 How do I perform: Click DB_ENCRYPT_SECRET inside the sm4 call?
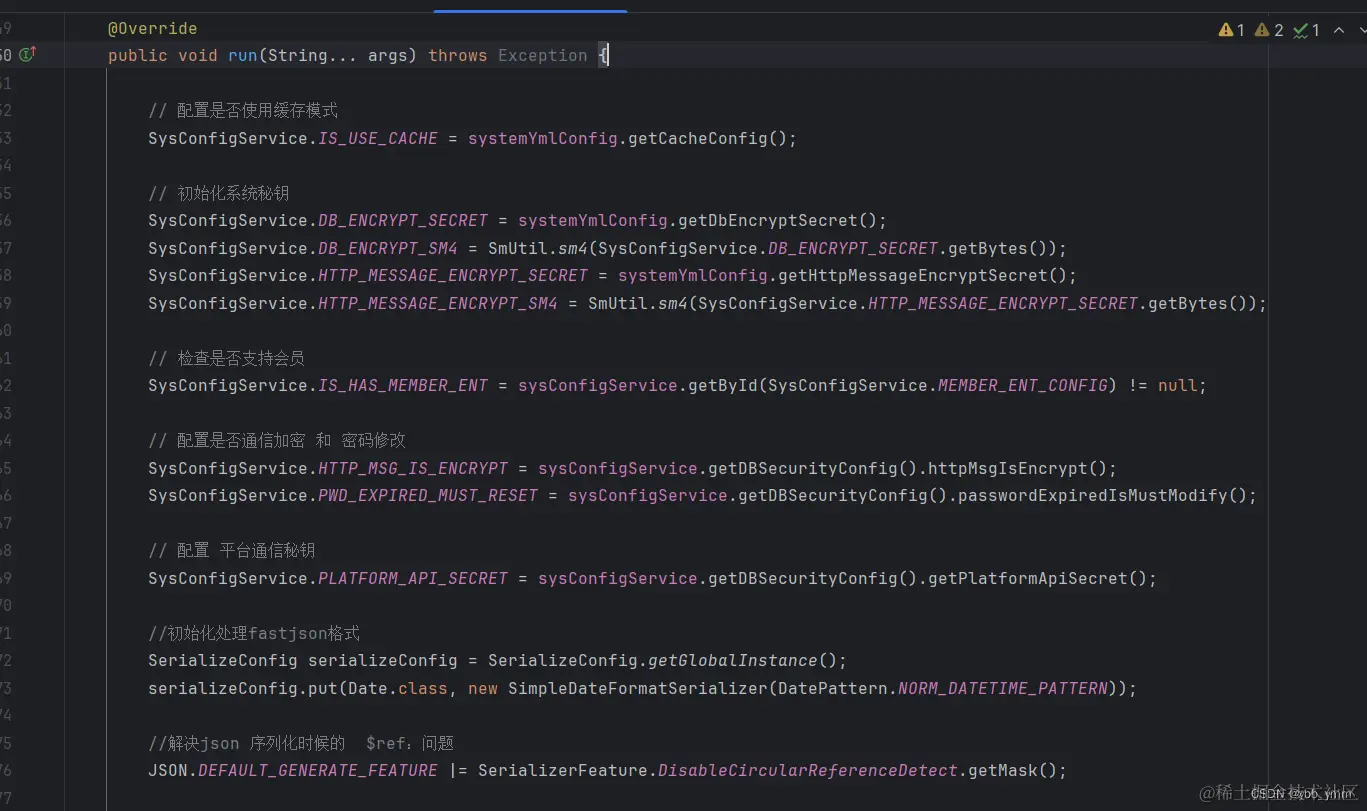pyautogui.click(x=853, y=248)
